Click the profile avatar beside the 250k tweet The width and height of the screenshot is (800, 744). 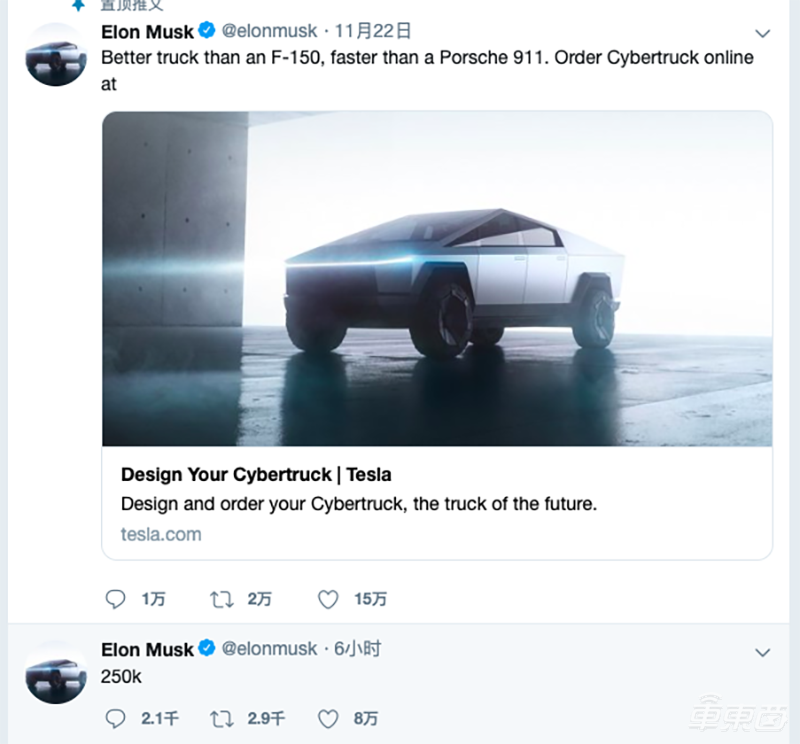[56, 673]
